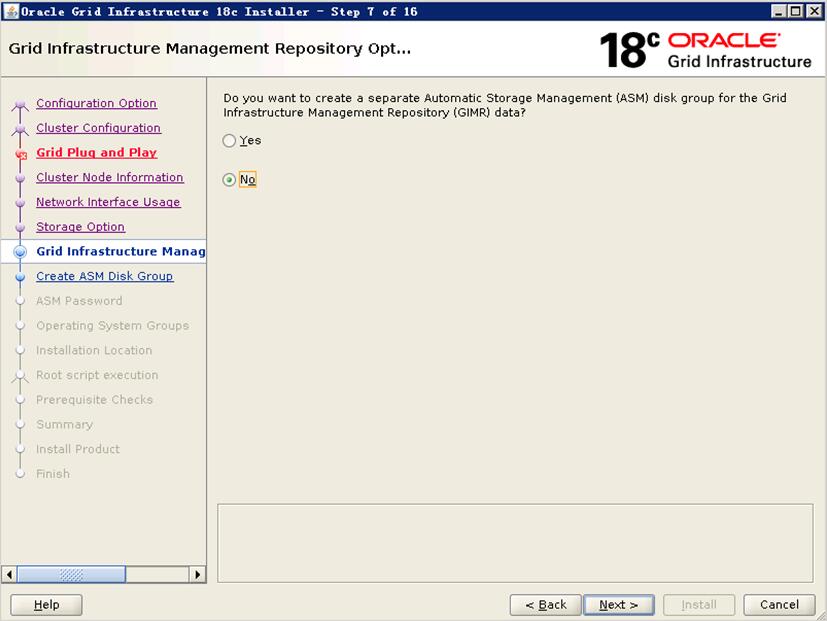Click the Create ASM Disk Group step marker
The width and height of the screenshot is (827, 621).
20,277
